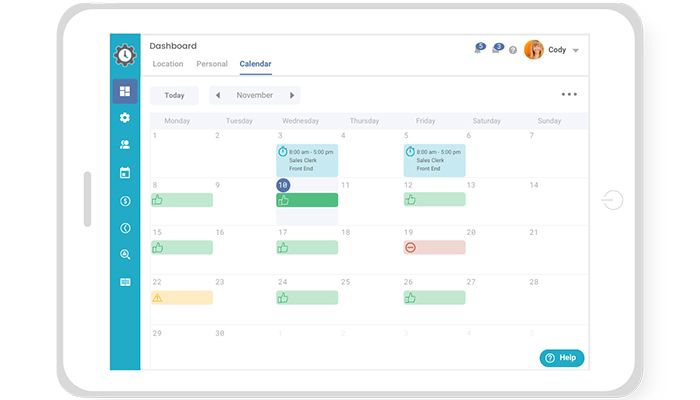Open the dashboard grid icon in sidebar
The height and width of the screenshot is (400, 700).
pyautogui.click(x=125, y=92)
